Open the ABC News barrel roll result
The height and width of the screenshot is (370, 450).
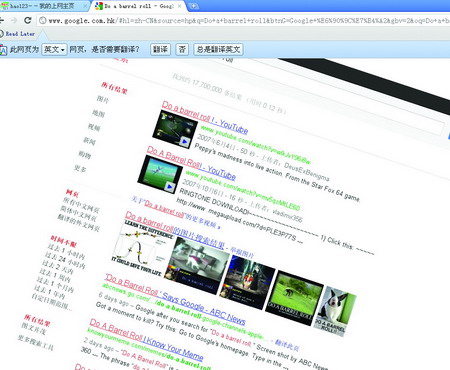pos(175,299)
